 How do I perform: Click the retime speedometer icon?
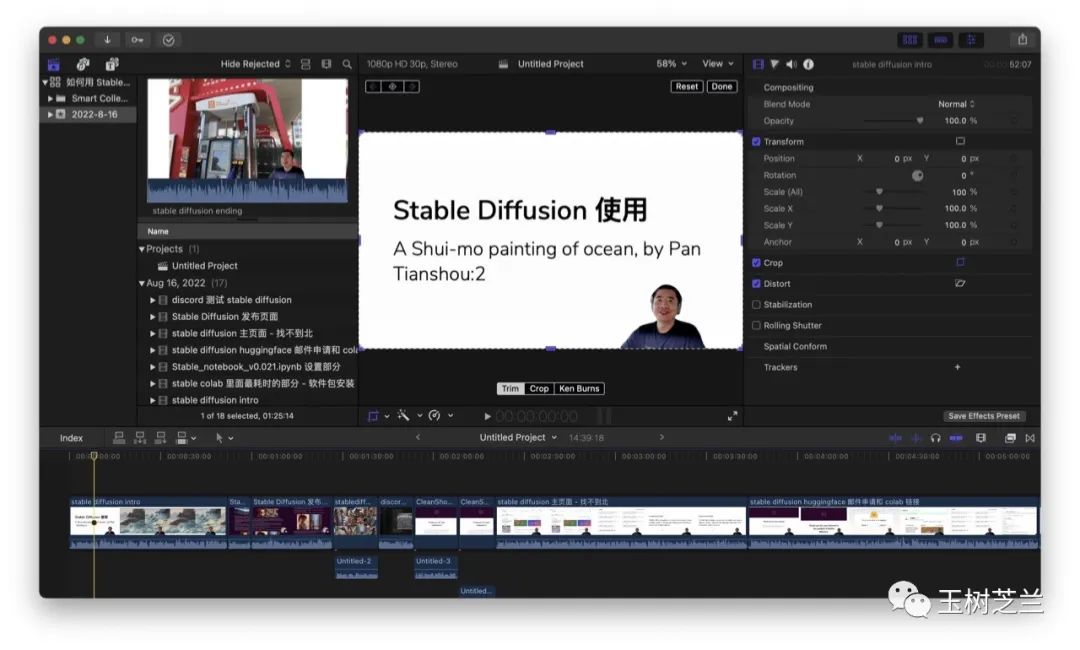click(x=435, y=416)
